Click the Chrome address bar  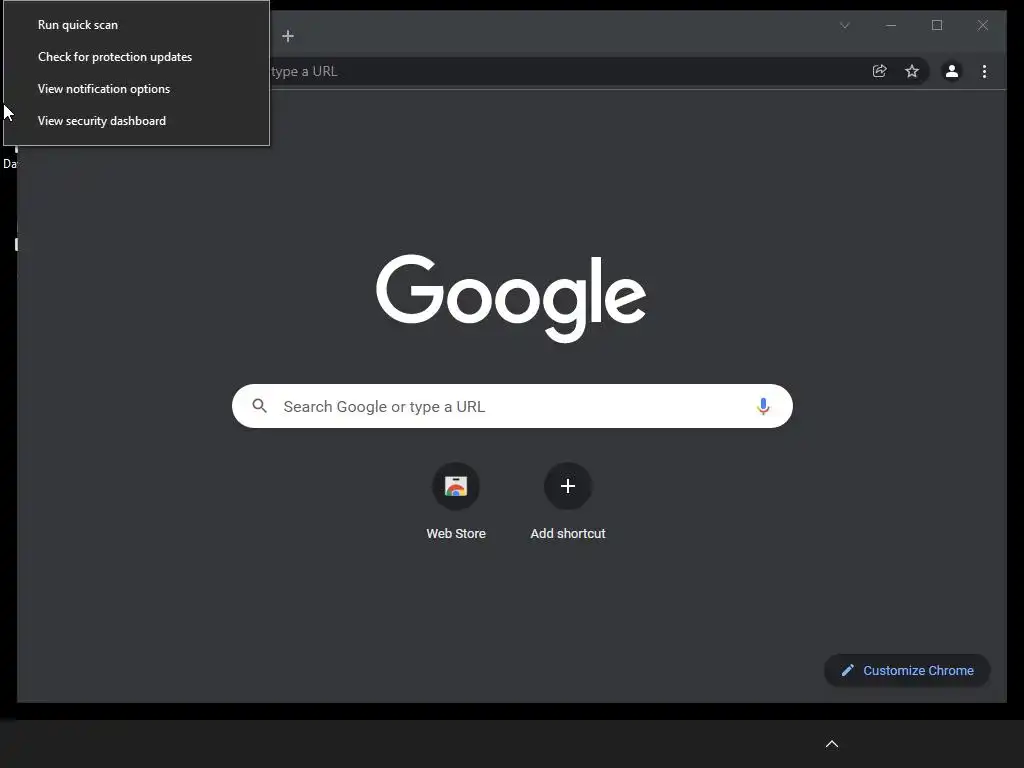click(567, 71)
